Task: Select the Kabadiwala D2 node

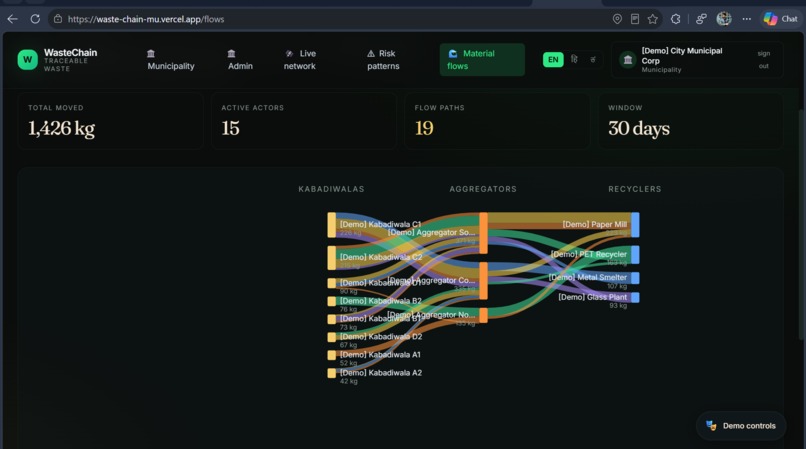Action: click(332, 337)
